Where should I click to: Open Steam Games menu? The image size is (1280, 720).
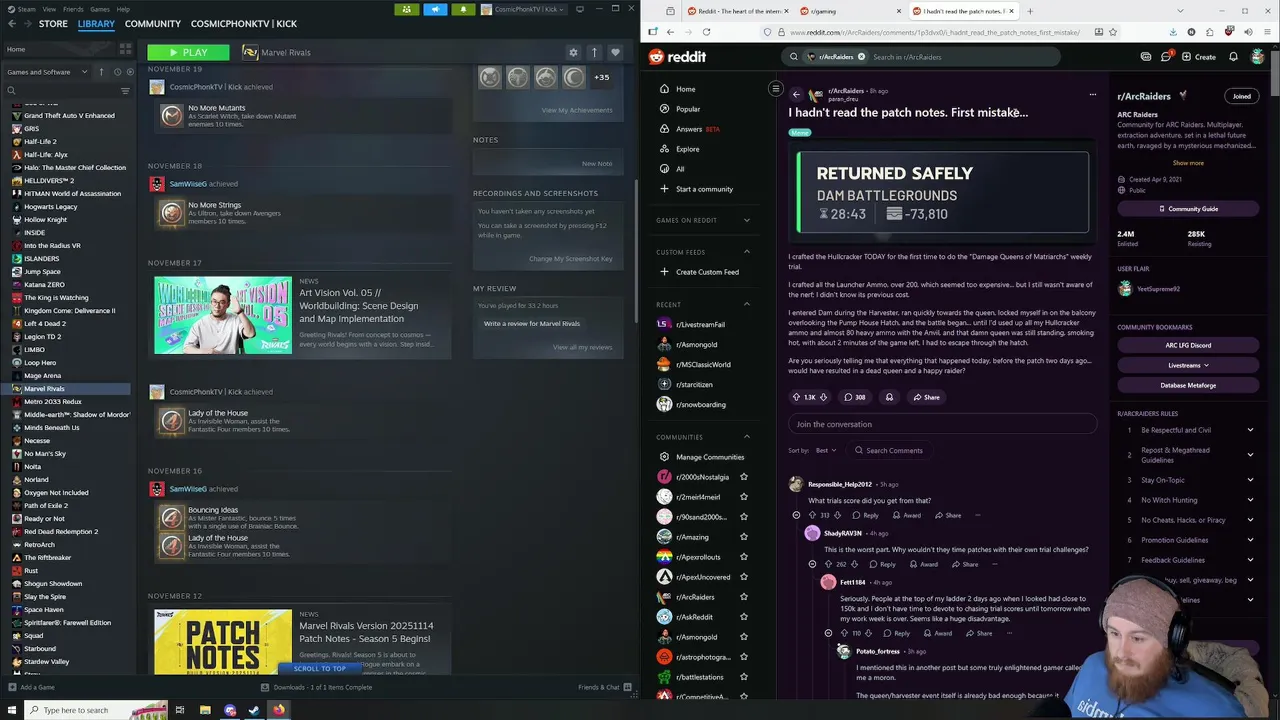pos(99,9)
